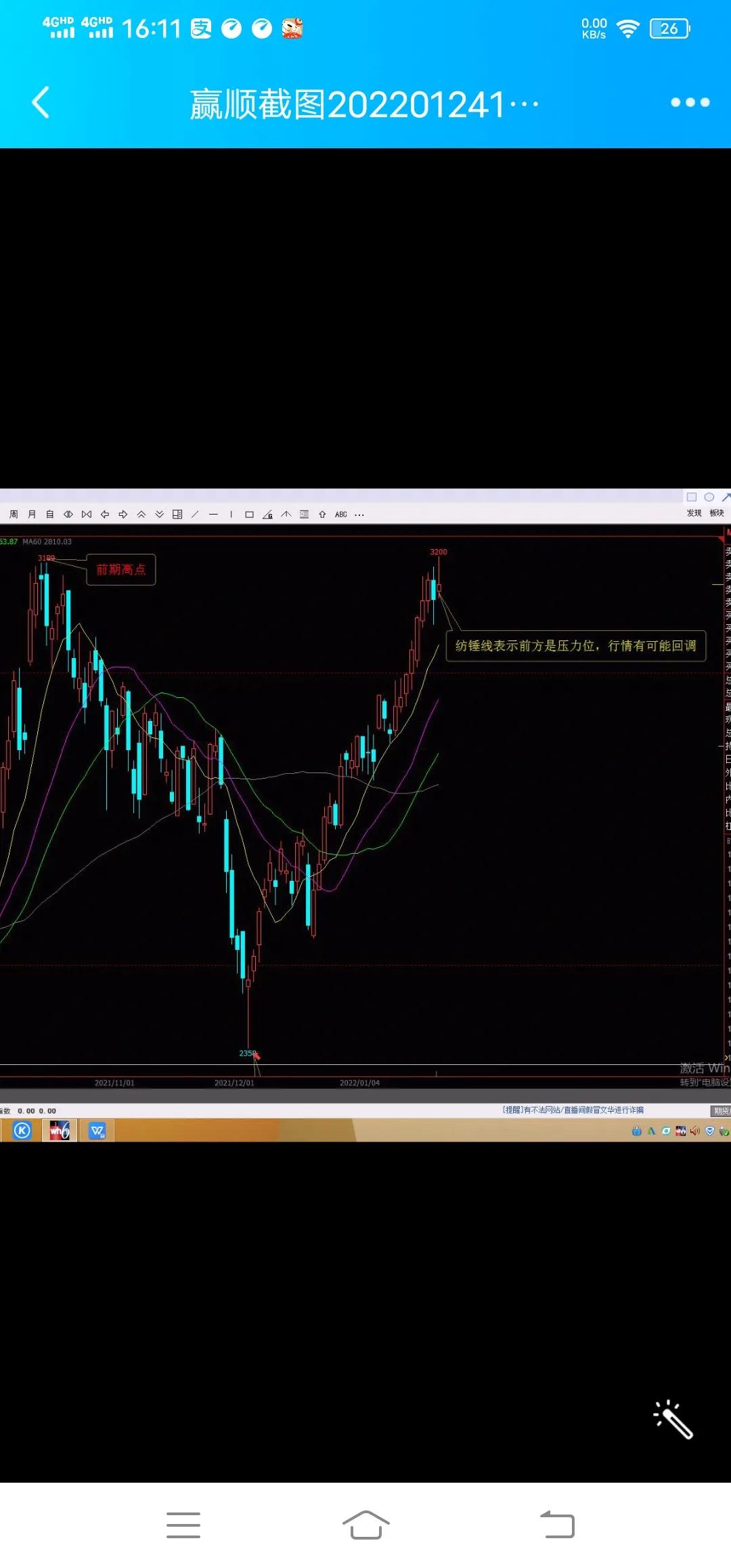Click the fraud warning reminder link
This screenshot has height=1568, width=731.
[573, 1110]
